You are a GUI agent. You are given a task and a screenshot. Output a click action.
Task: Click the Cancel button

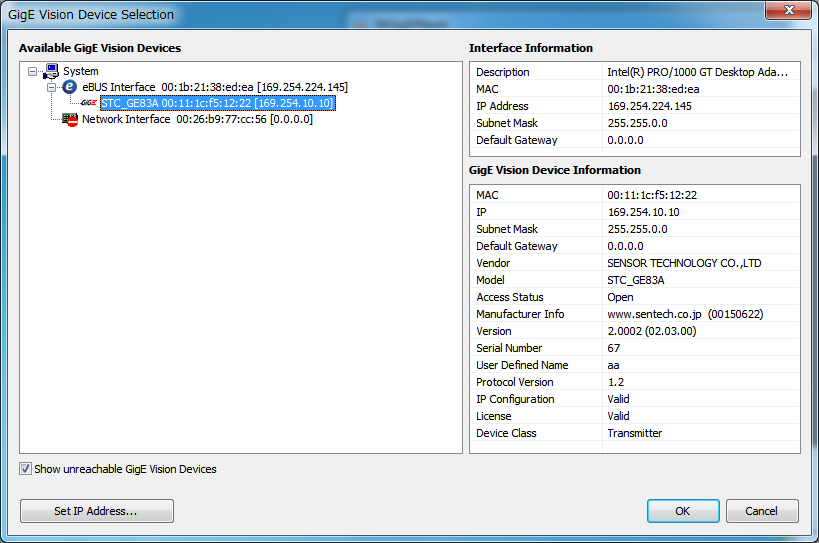[762, 511]
